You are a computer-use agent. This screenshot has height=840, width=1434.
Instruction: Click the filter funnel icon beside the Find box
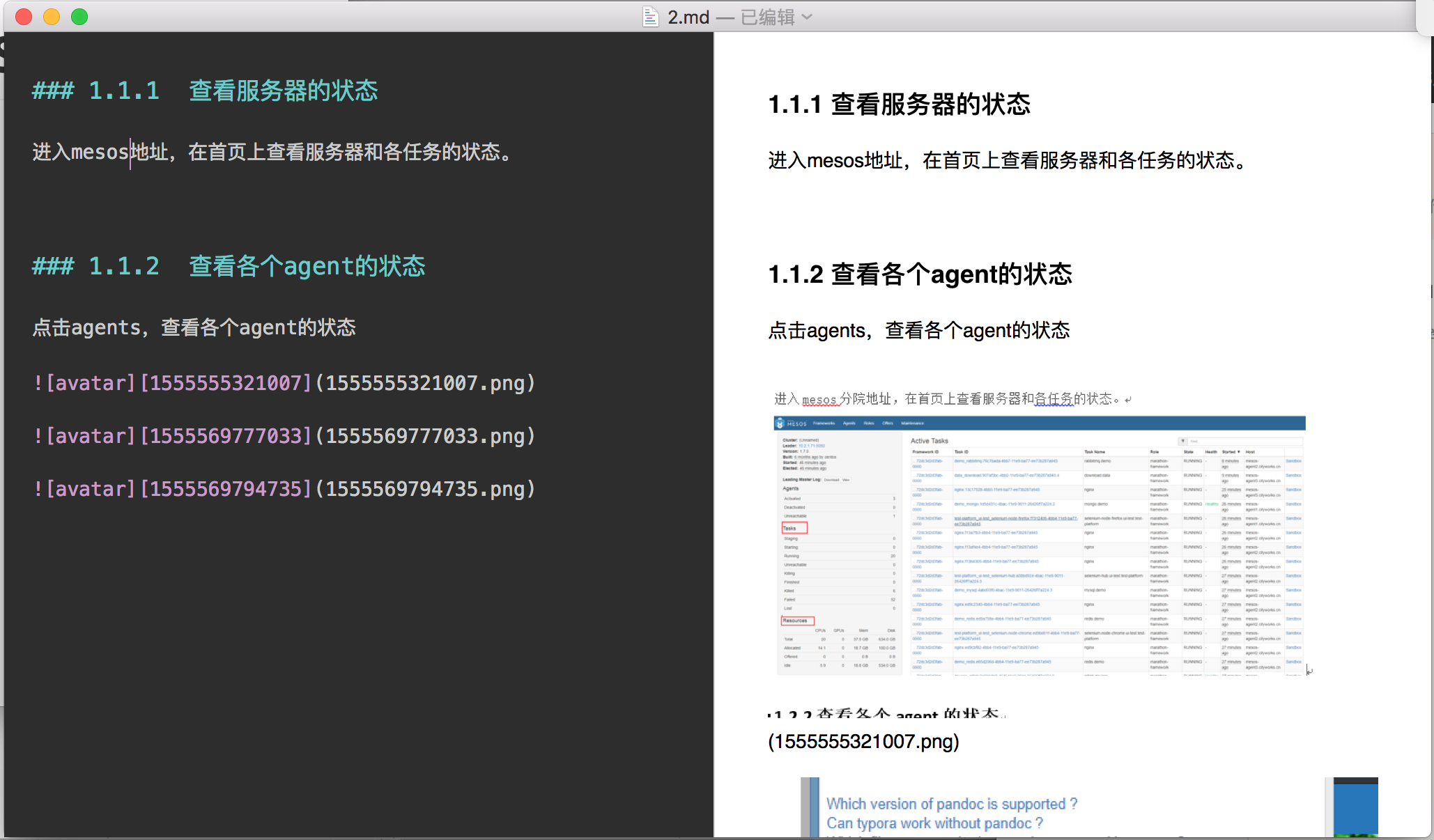click(1182, 440)
